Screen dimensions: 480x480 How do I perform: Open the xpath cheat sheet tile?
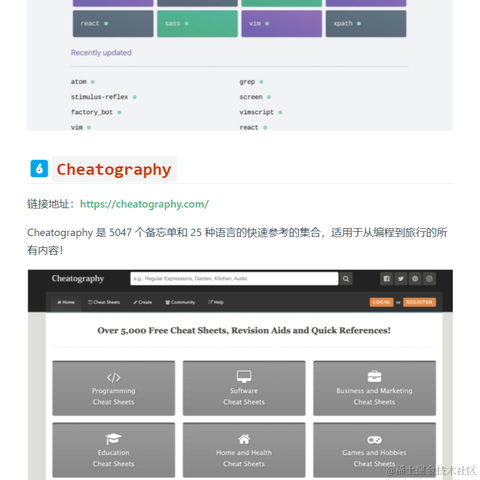[366, 24]
